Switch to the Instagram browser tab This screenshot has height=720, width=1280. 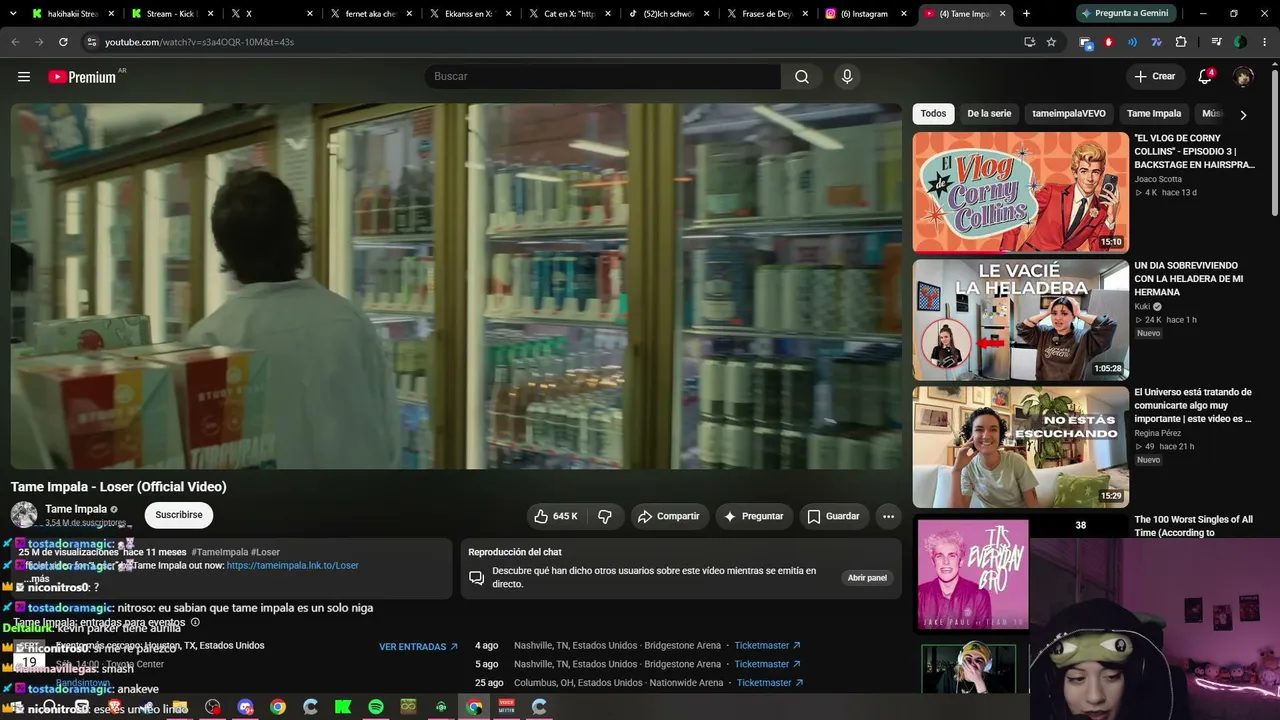(866, 14)
